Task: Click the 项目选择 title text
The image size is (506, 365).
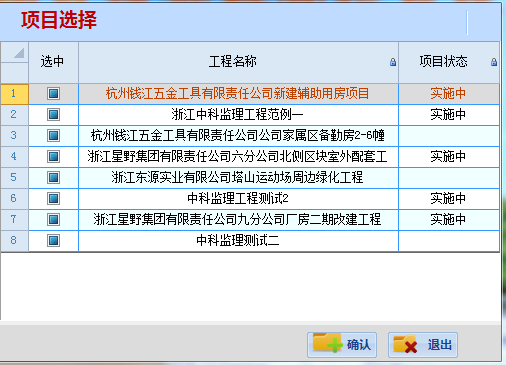Action: click(x=59, y=20)
